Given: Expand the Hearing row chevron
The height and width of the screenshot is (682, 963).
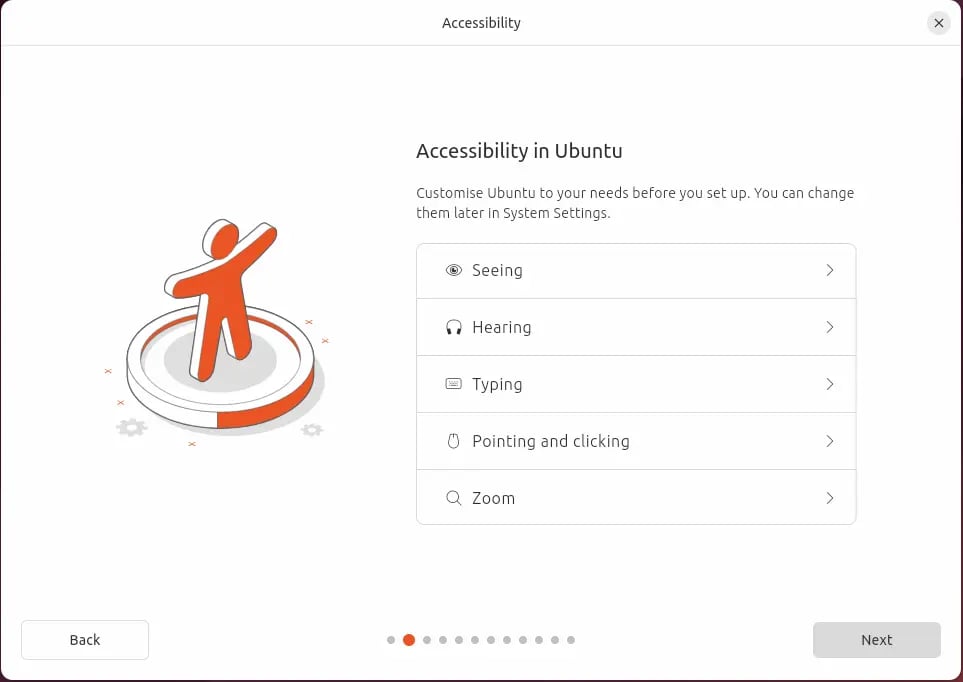Looking at the screenshot, I should [x=830, y=327].
